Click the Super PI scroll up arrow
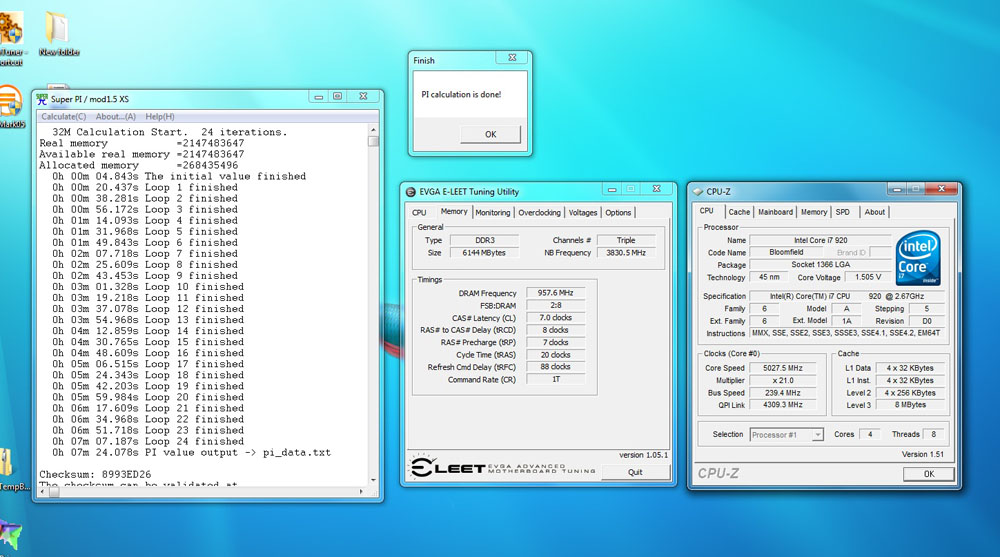Viewport: 1000px width, 557px height. tap(373, 130)
